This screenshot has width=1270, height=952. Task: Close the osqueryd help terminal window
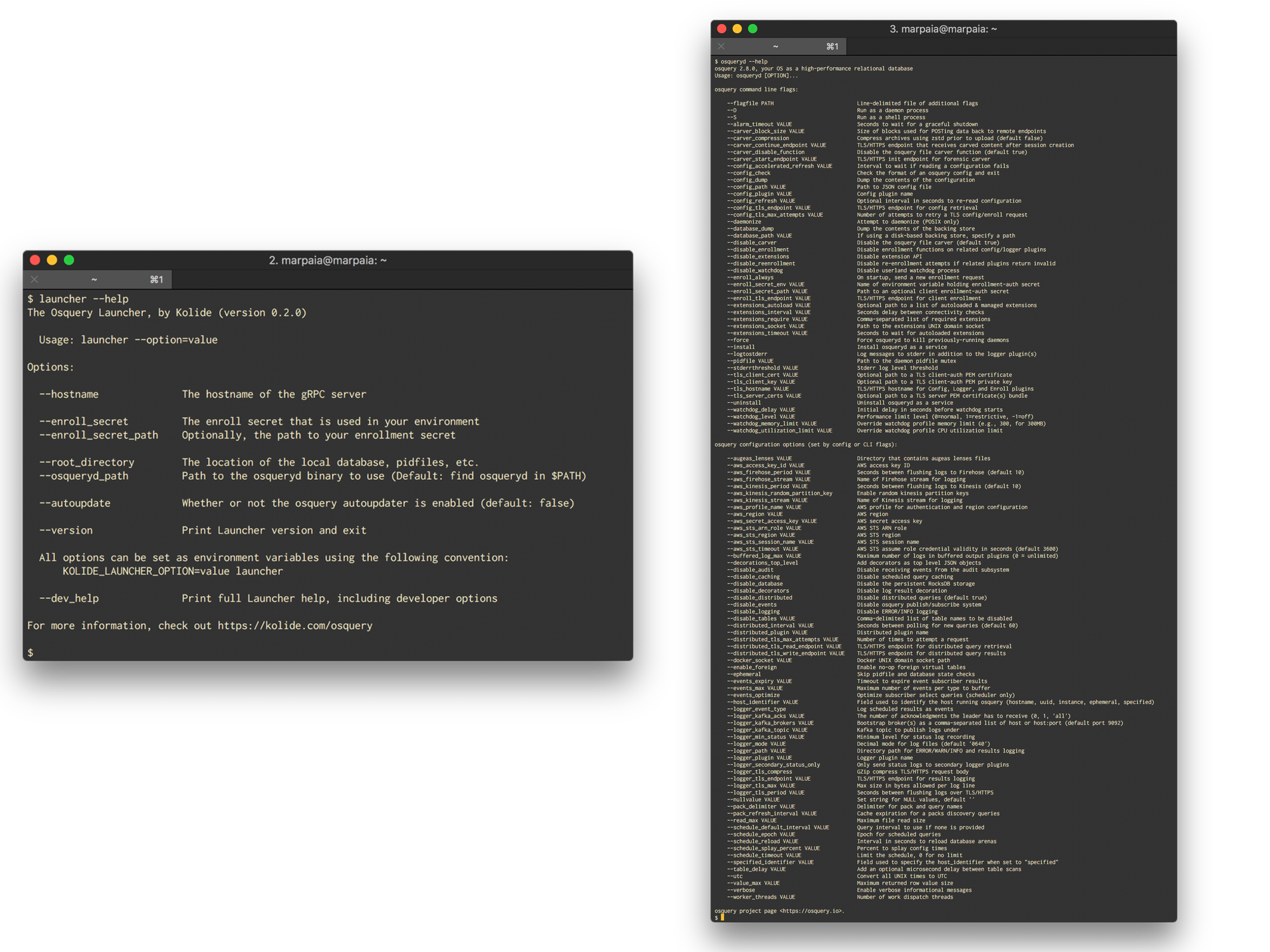tap(721, 29)
